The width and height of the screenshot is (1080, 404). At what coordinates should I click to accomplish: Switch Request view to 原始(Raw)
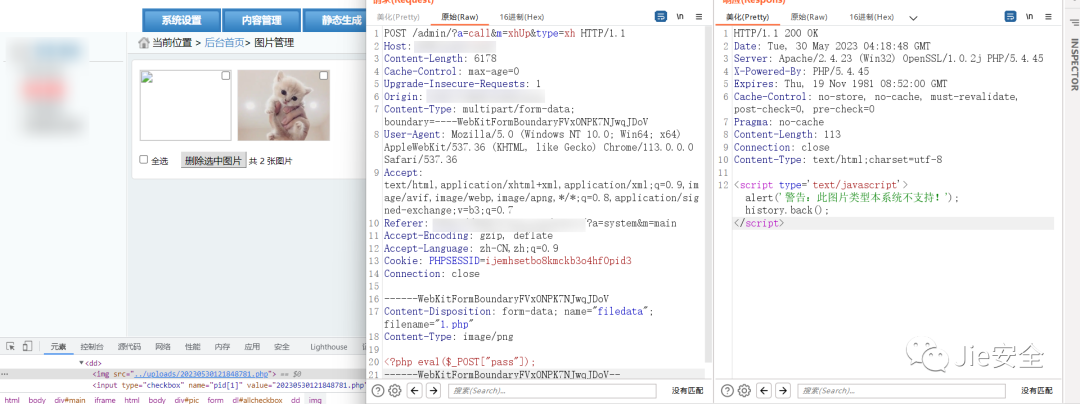[x=460, y=17]
